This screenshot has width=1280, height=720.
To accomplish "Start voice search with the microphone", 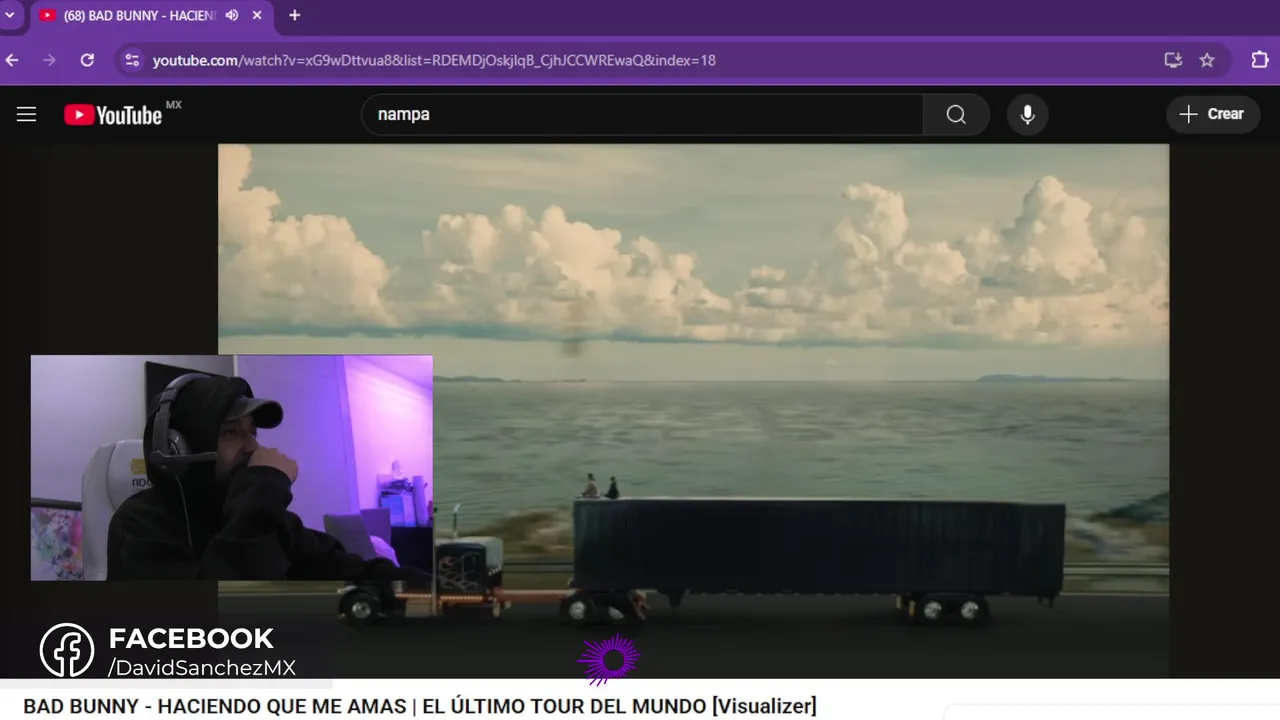I will (1027, 114).
